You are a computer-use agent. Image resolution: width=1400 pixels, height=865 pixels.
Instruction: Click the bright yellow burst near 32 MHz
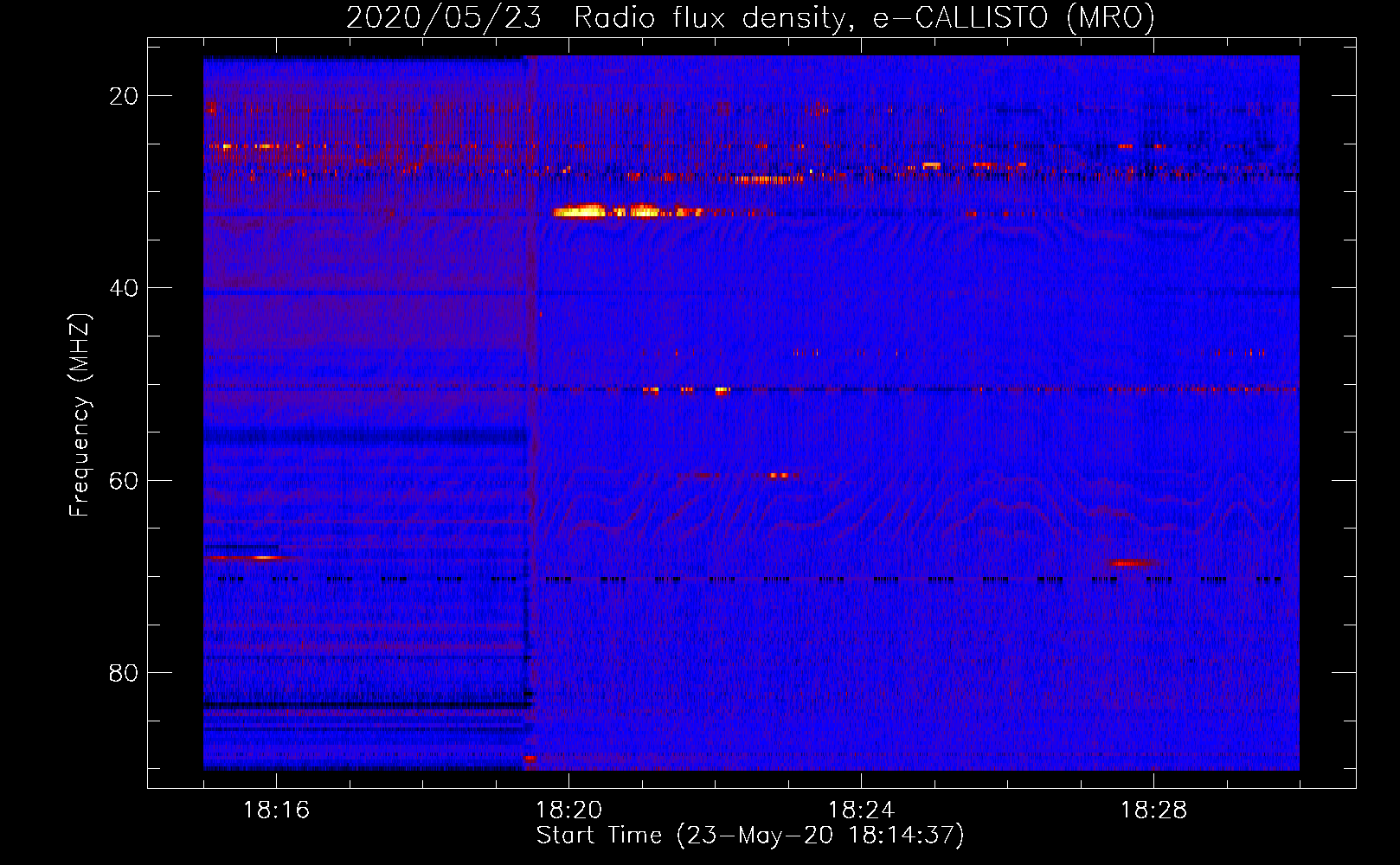(628, 211)
